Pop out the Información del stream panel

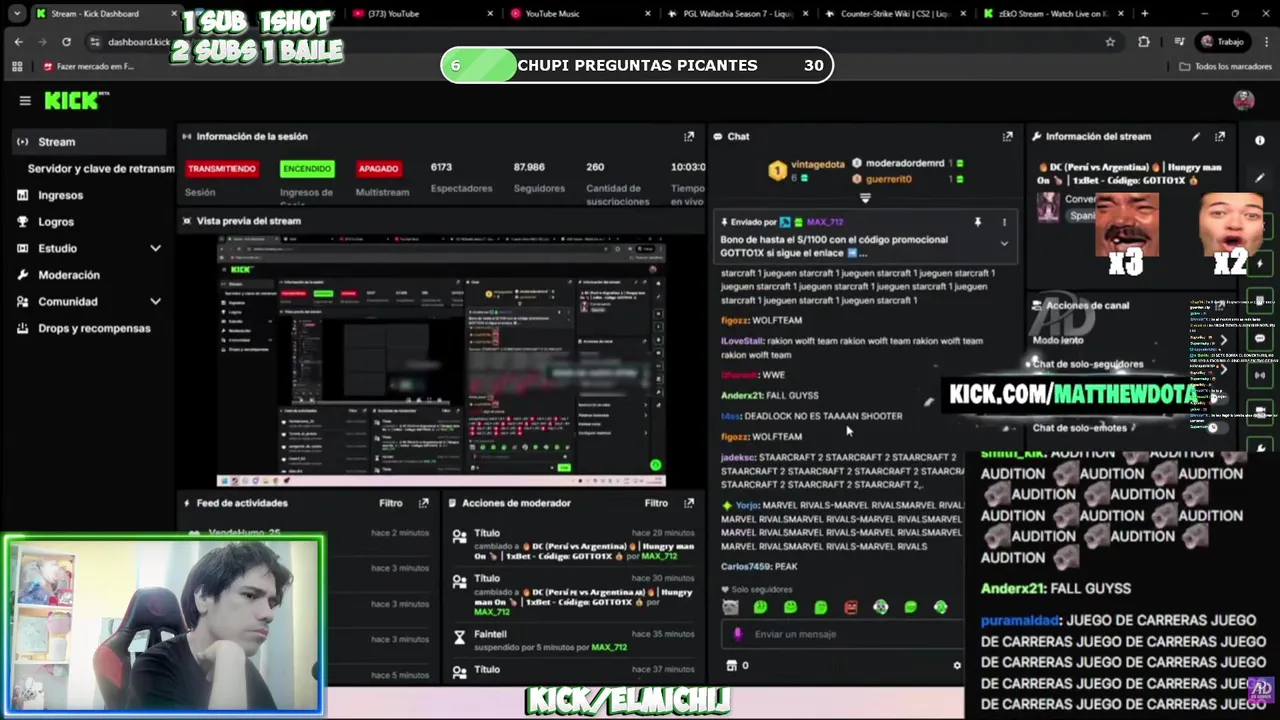point(1220,137)
